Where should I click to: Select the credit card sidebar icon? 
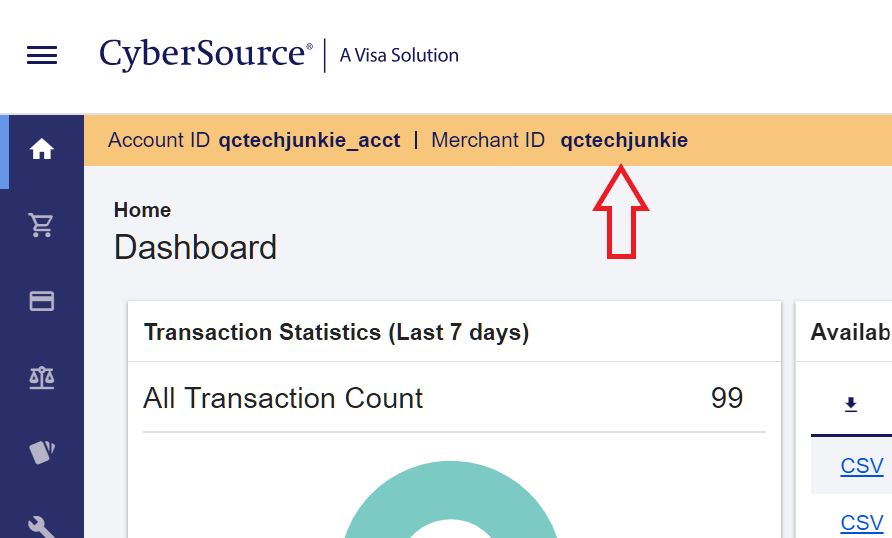42,301
